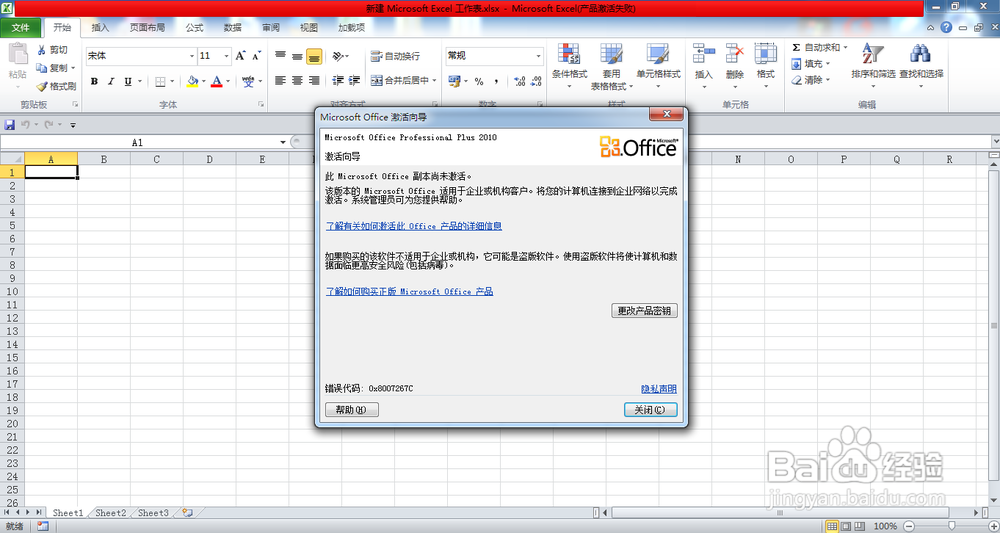Image resolution: width=1000 pixels, height=533 pixels.
Task: Click the Insert cells (插入) icon
Action: [704, 54]
